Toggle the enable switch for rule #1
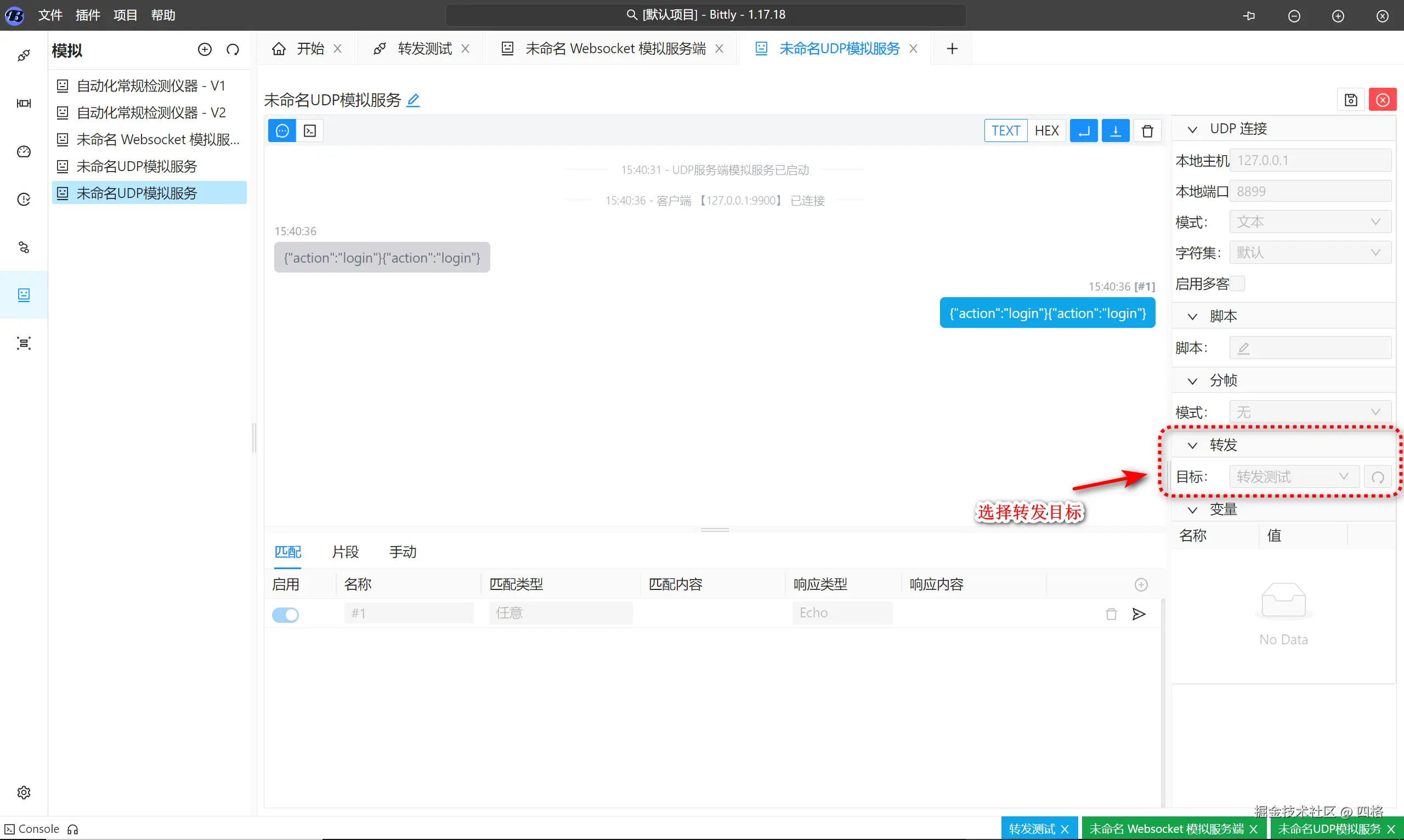This screenshot has height=840, width=1404. [285, 614]
